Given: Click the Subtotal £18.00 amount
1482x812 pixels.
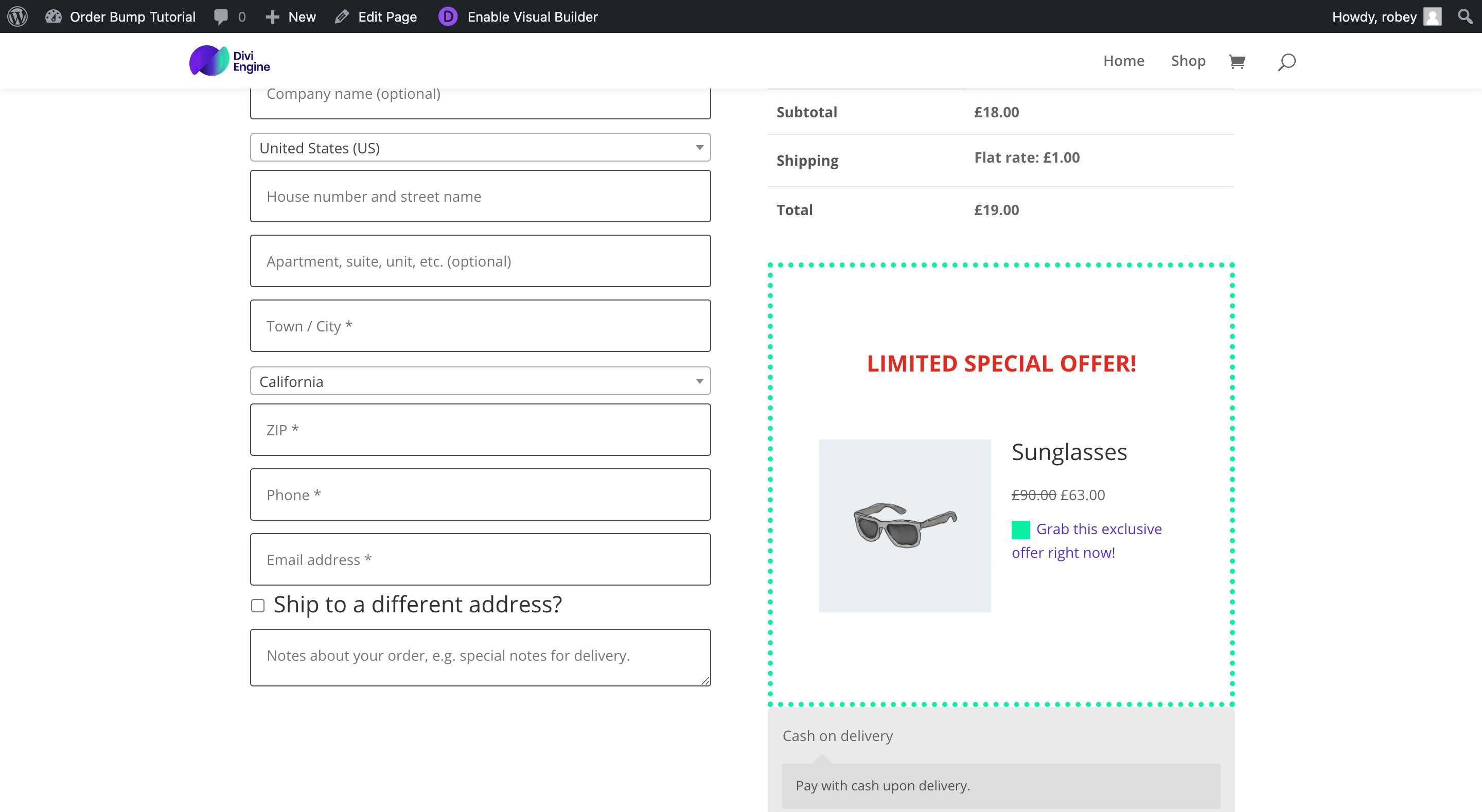Looking at the screenshot, I should tap(996, 112).
